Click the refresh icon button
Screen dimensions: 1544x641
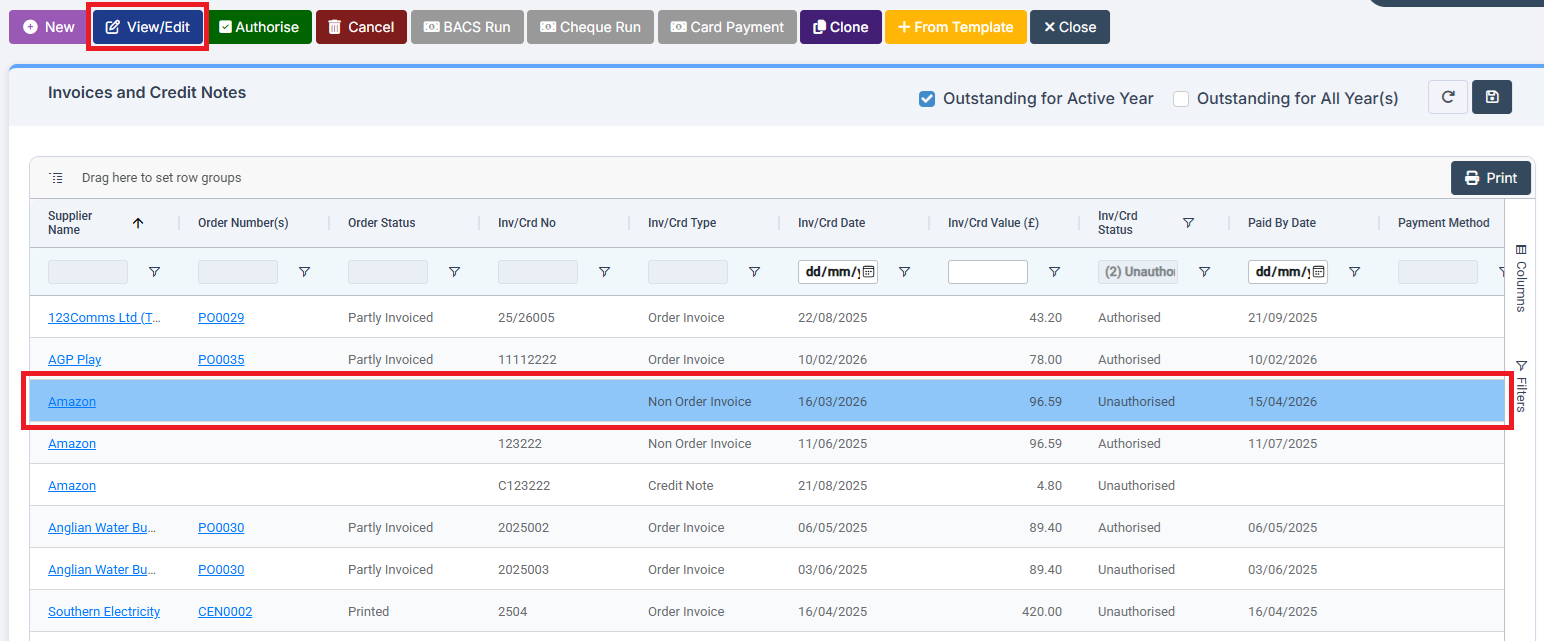[x=1447, y=97]
